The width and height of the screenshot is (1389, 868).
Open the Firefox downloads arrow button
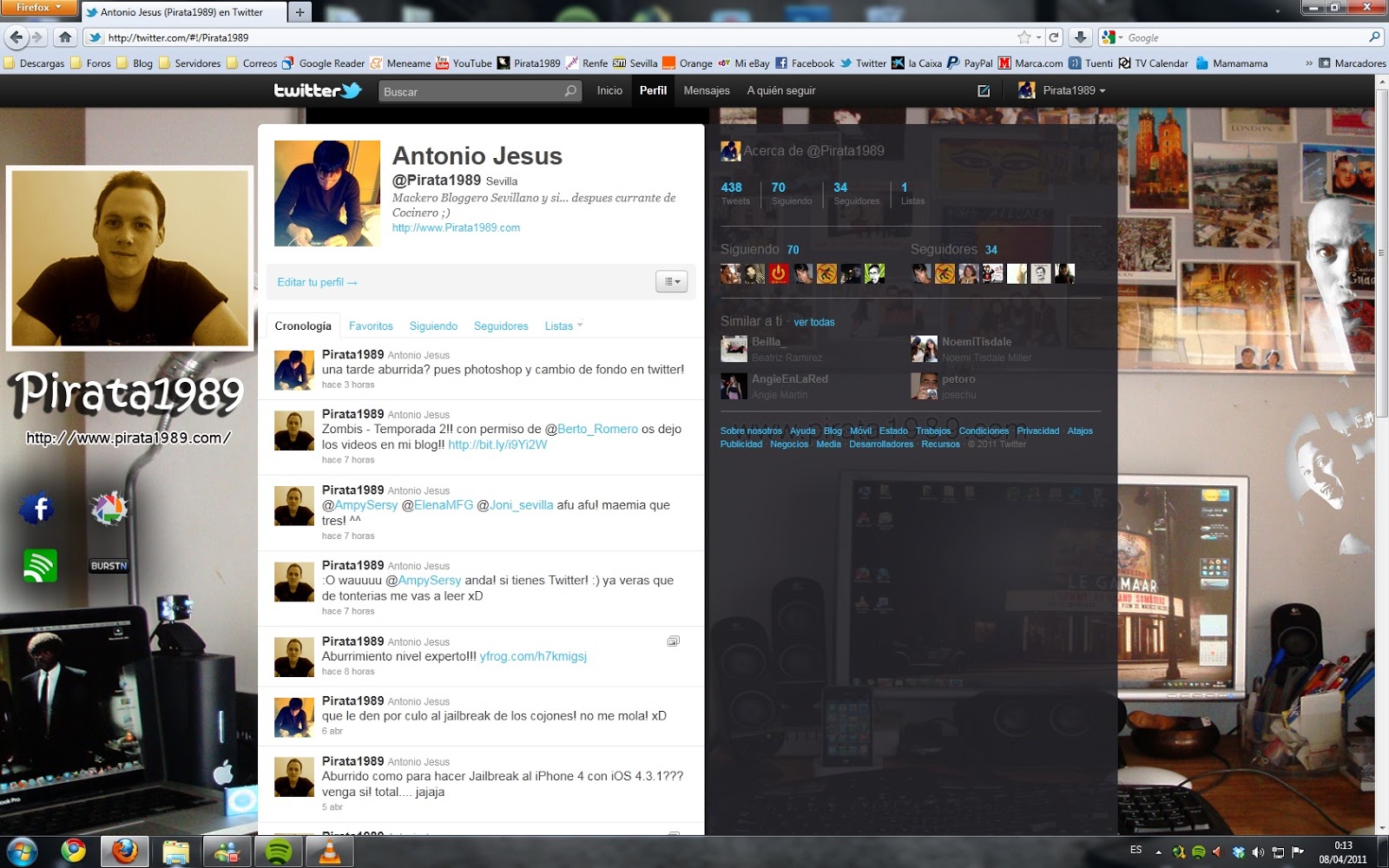coord(1080,37)
